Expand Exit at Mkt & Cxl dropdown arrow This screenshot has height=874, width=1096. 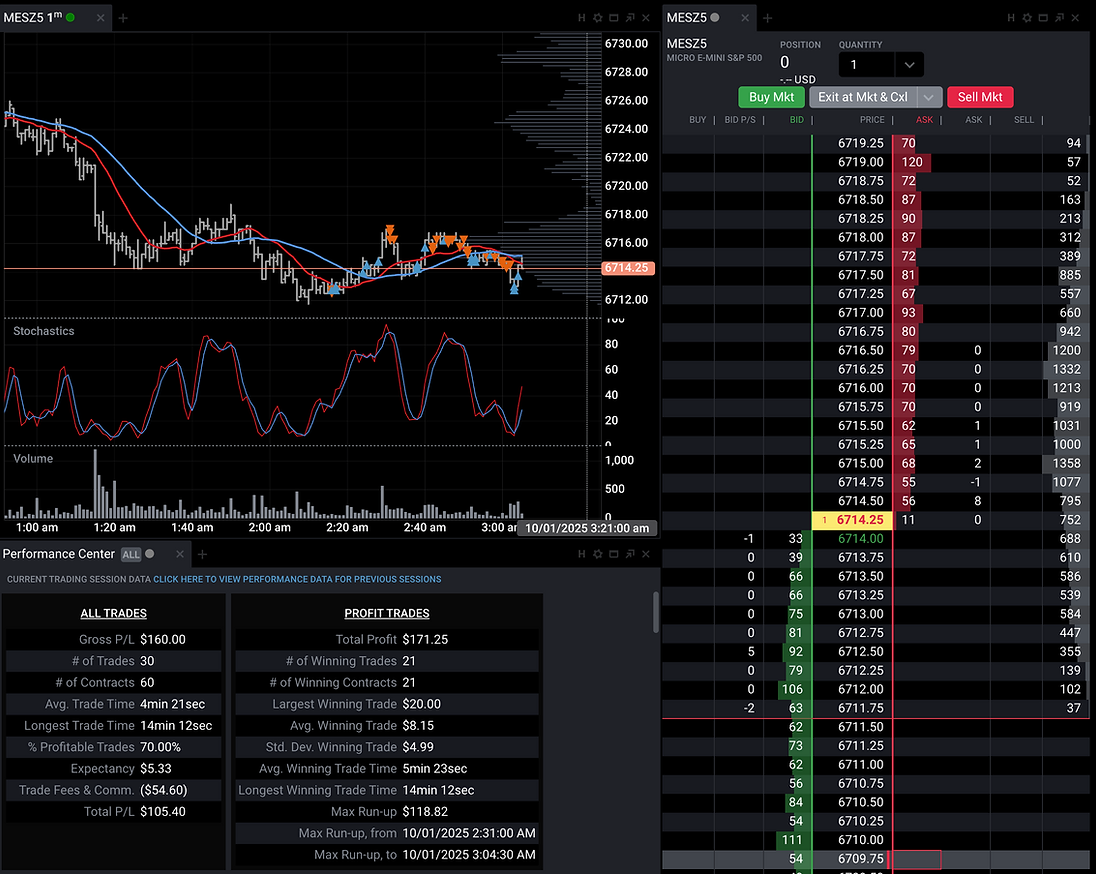point(929,97)
